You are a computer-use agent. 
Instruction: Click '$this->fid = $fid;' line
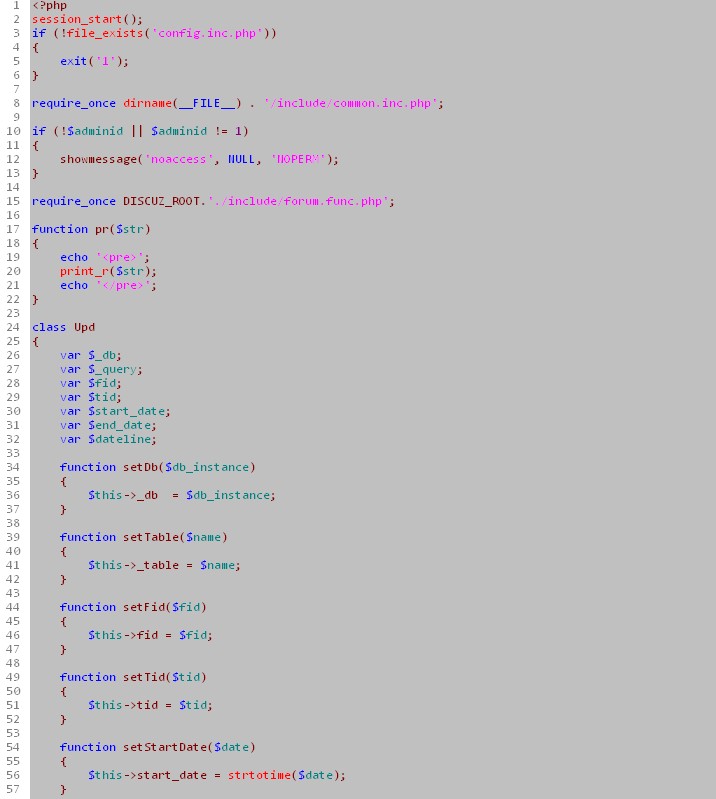point(150,635)
